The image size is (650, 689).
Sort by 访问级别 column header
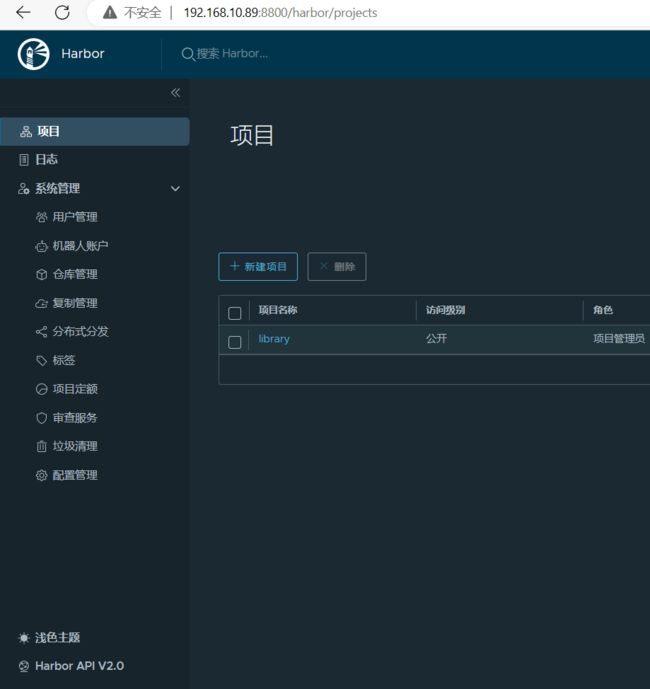(x=445, y=310)
